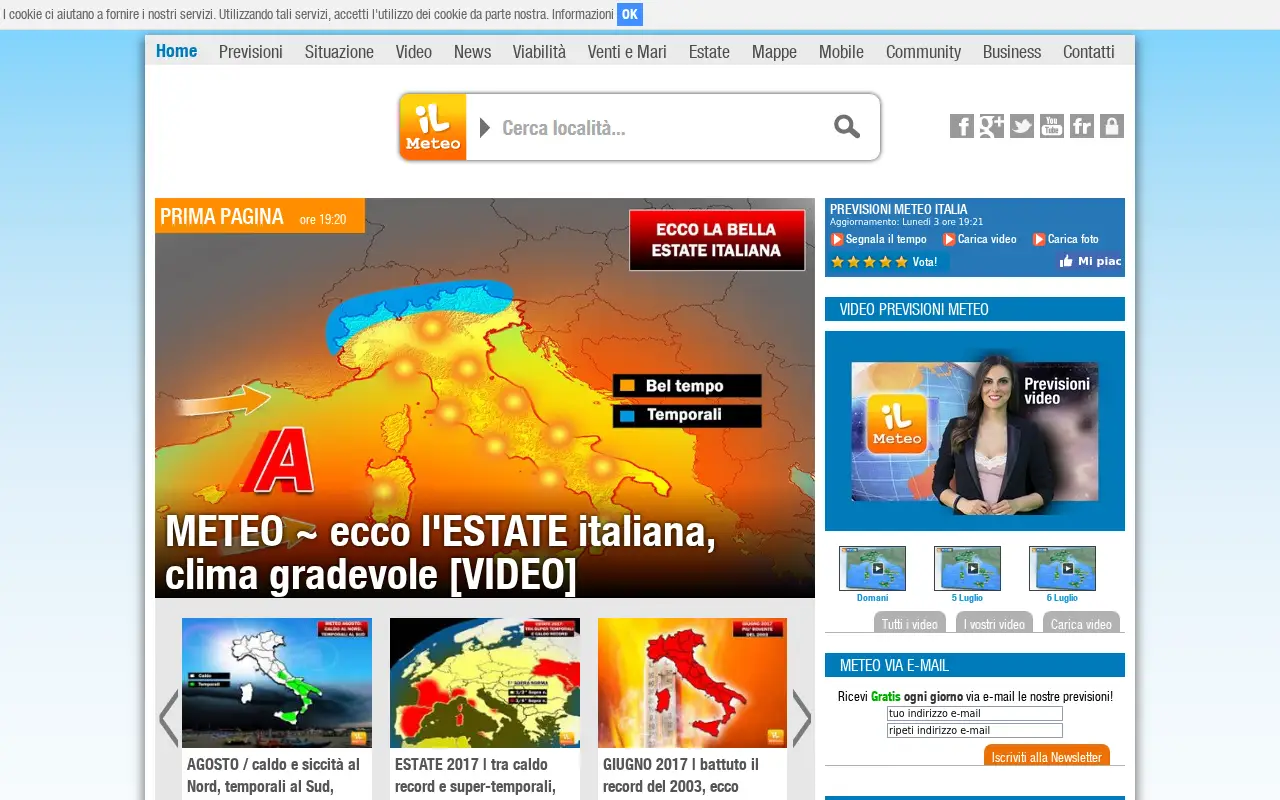Dismiss the cookie notice with OK
Image resolution: width=1280 pixels, height=800 pixels.
click(630, 14)
